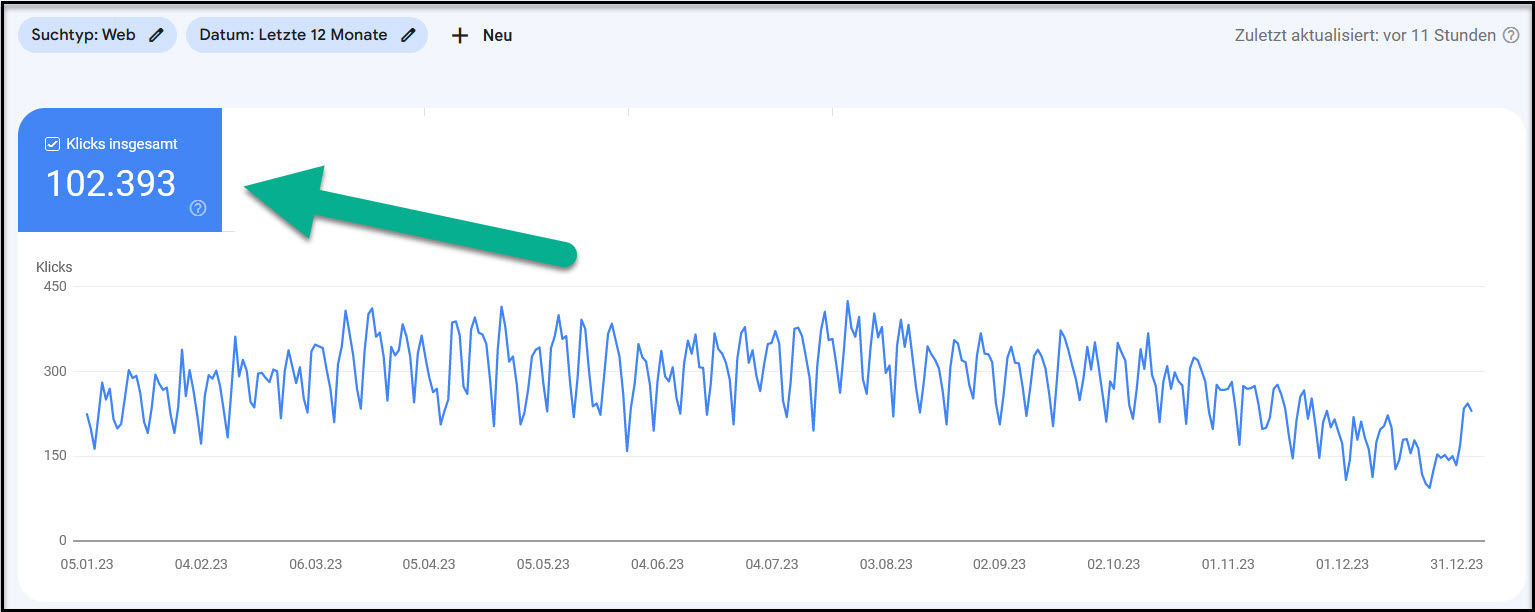The image size is (1535, 612).
Task: Click the 450 y-axis value
Action: [54, 286]
